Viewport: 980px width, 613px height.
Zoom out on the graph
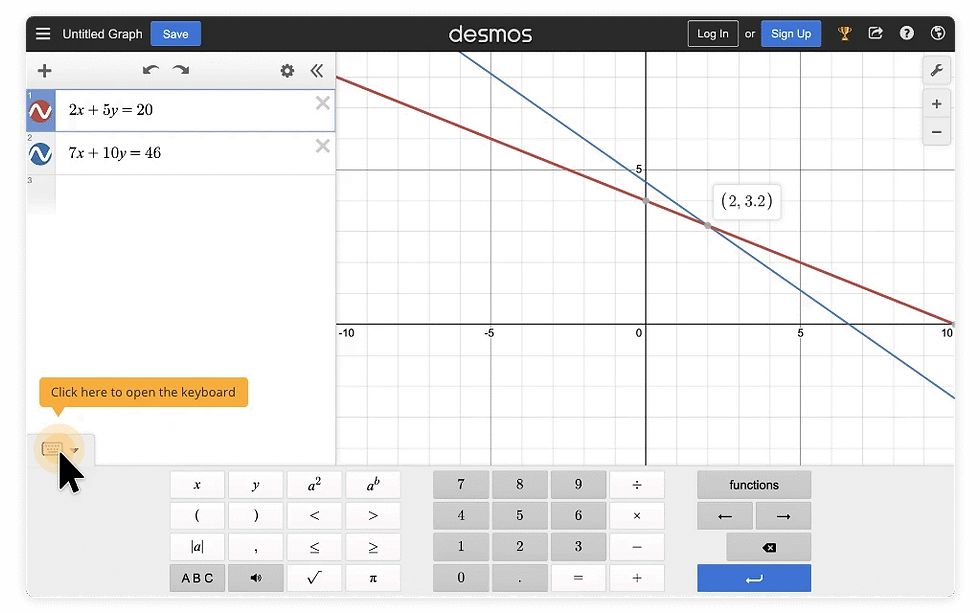(x=936, y=132)
